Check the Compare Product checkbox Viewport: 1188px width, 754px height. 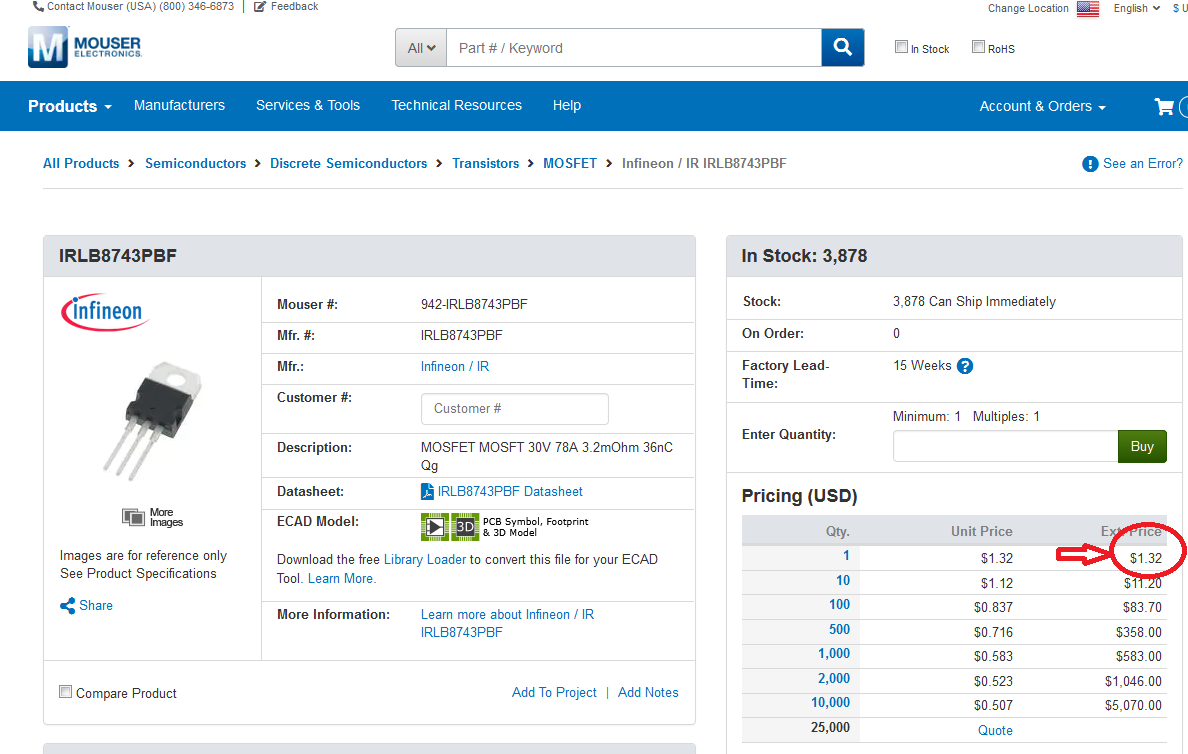[66, 692]
